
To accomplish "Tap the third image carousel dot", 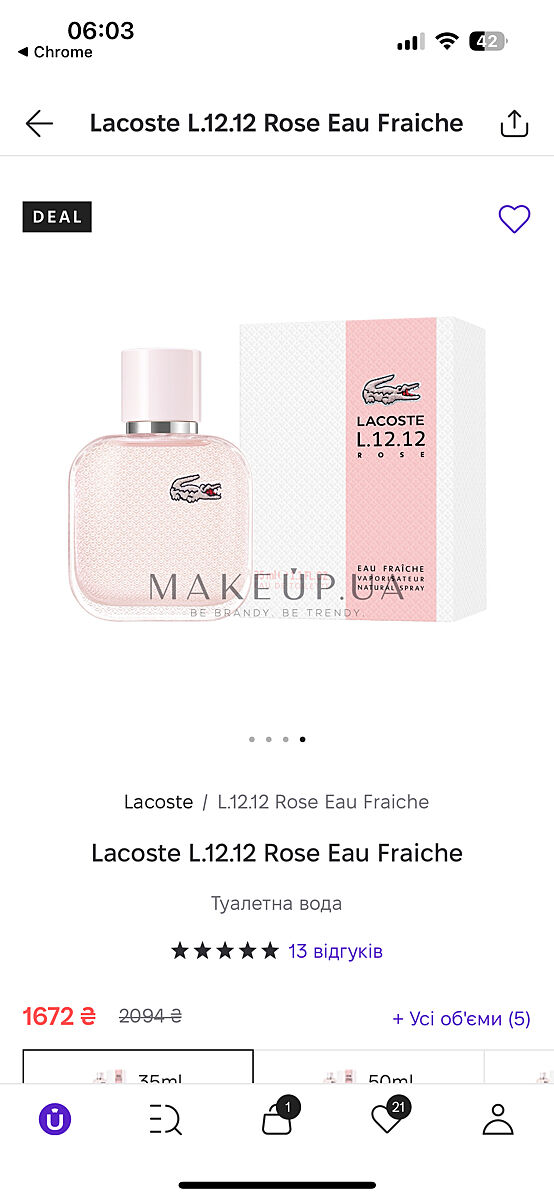I will point(285,740).
